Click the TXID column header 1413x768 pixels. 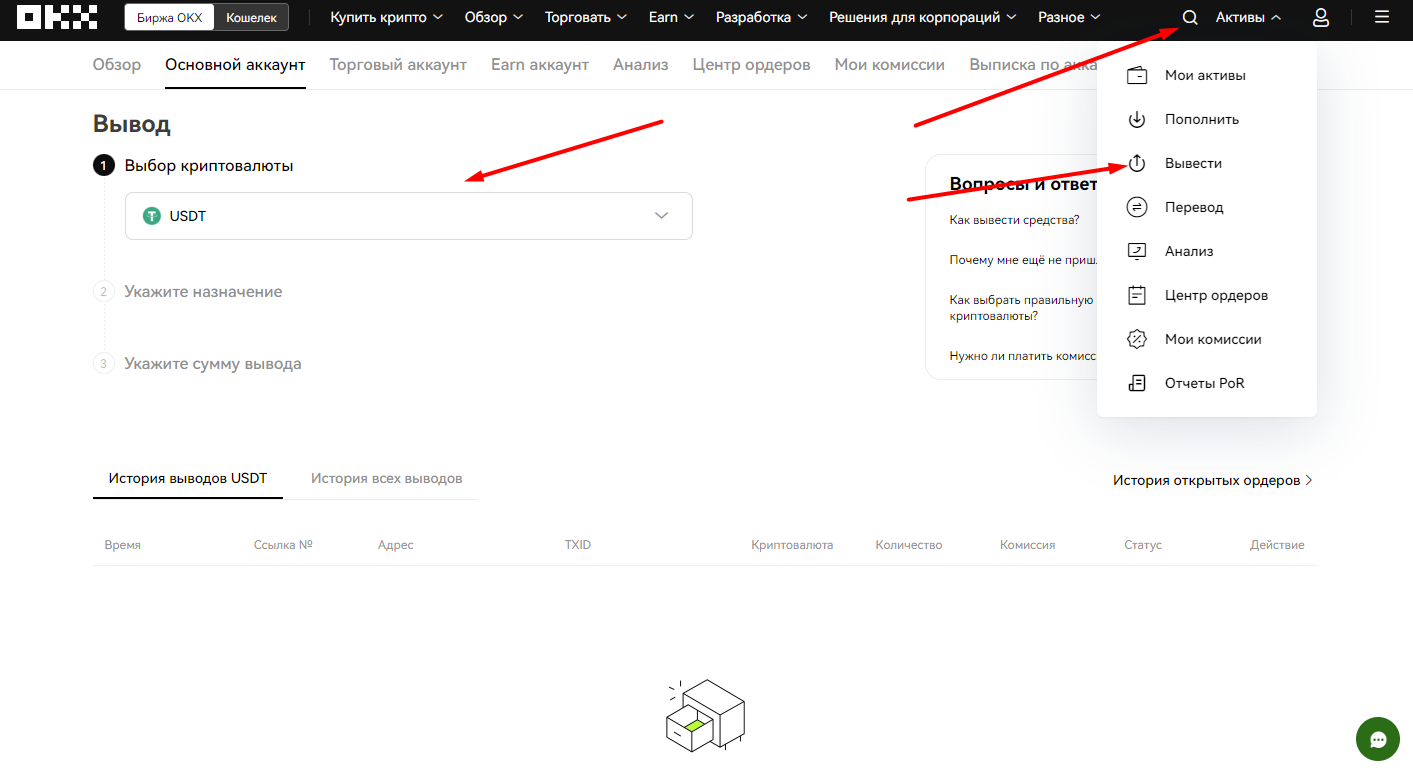coord(578,545)
